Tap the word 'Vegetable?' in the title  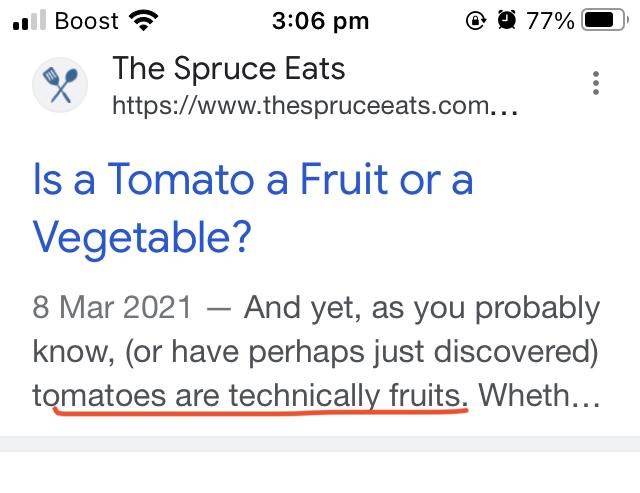click(x=142, y=238)
